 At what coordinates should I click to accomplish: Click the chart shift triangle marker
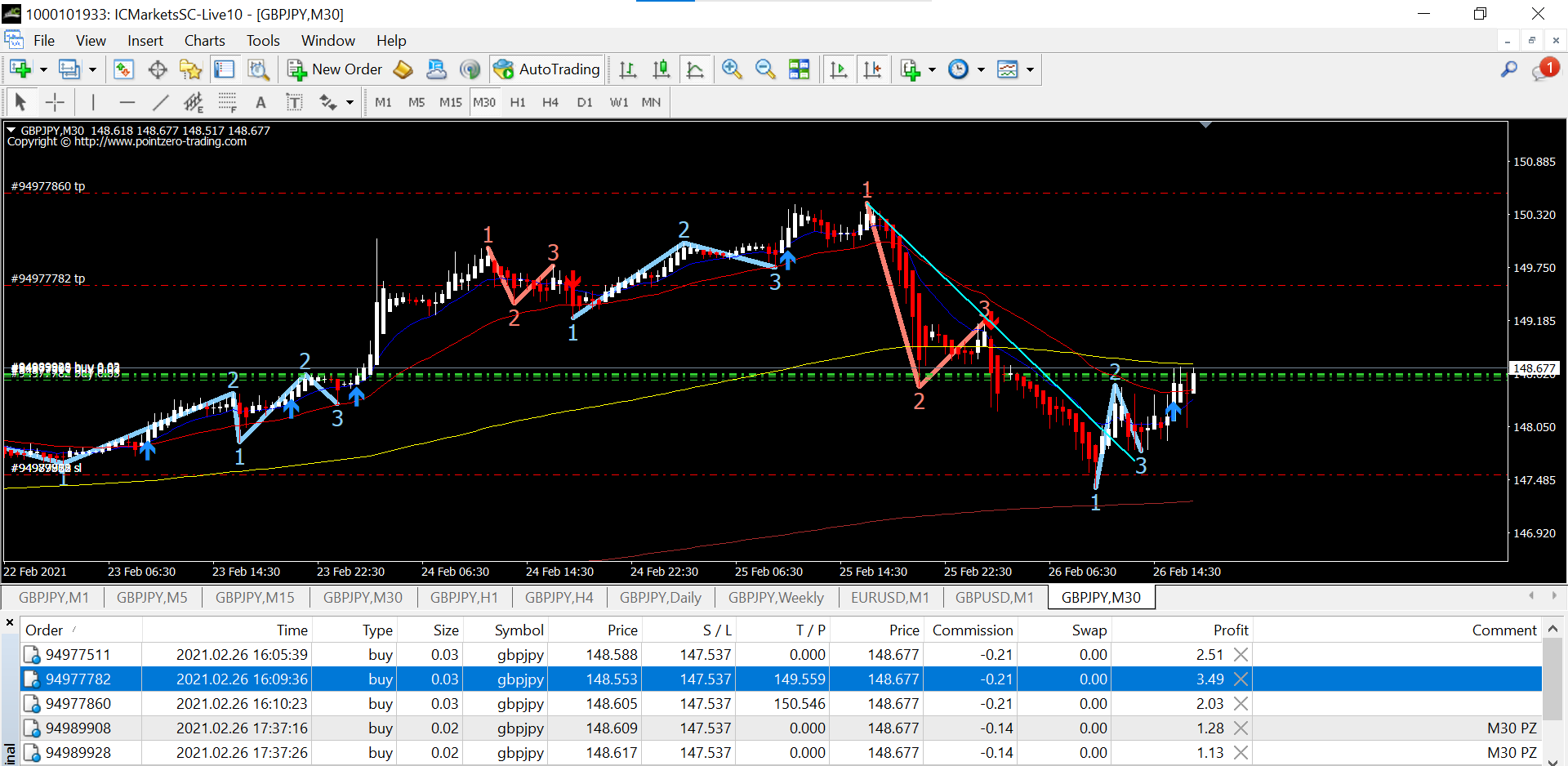tap(1205, 125)
